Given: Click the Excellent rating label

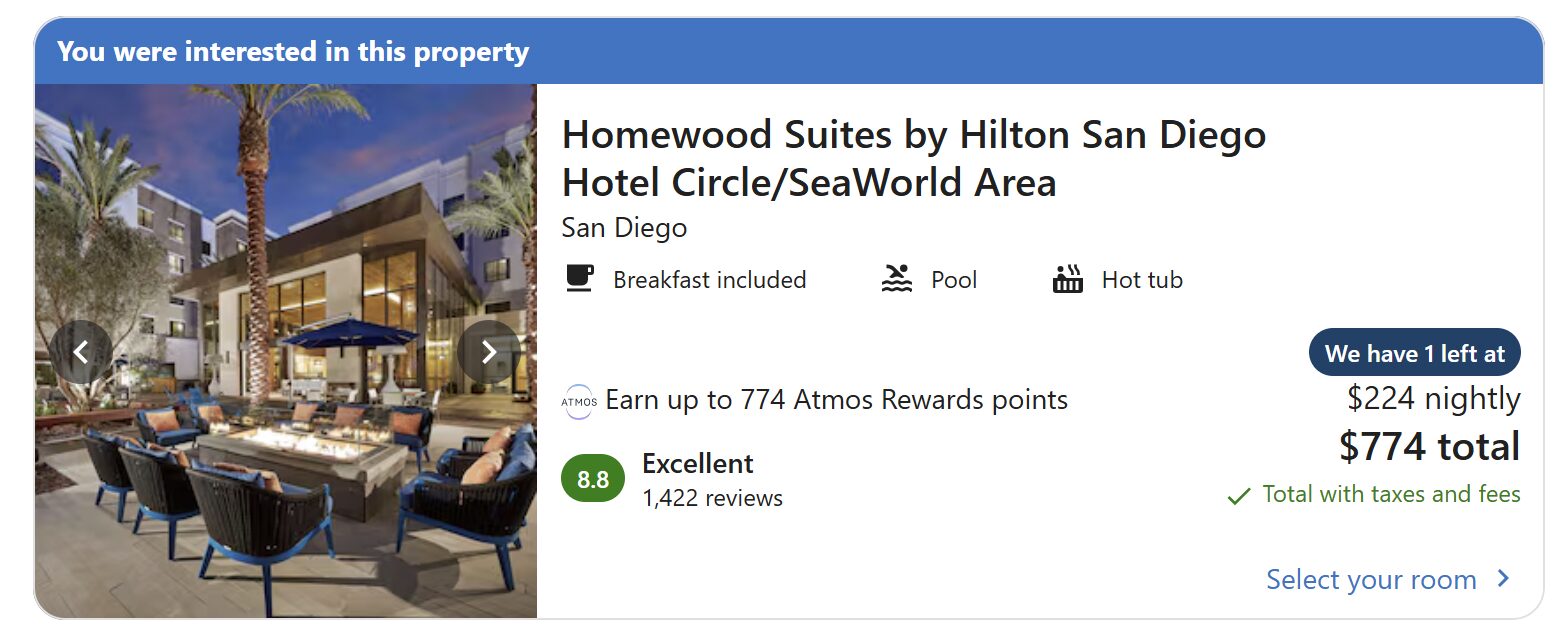Looking at the screenshot, I should pyautogui.click(x=697, y=464).
